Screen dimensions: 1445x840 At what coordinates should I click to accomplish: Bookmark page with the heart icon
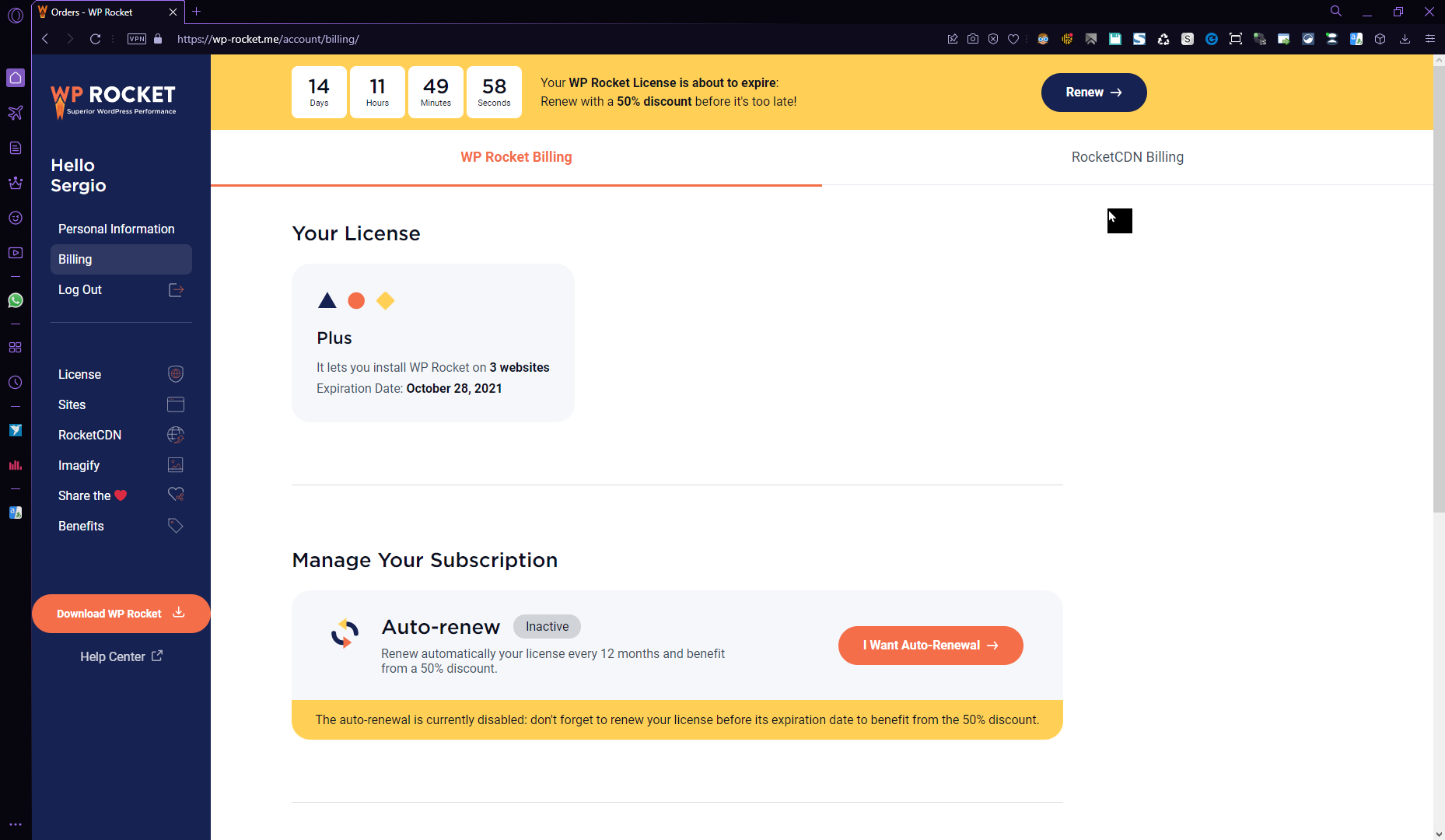(x=1013, y=39)
